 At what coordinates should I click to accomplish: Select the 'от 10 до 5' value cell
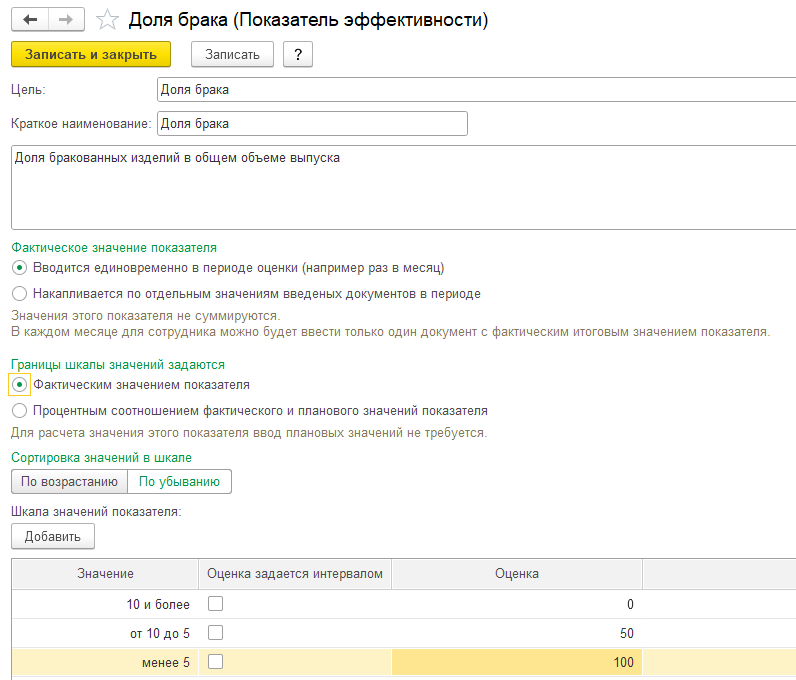coord(105,633)
